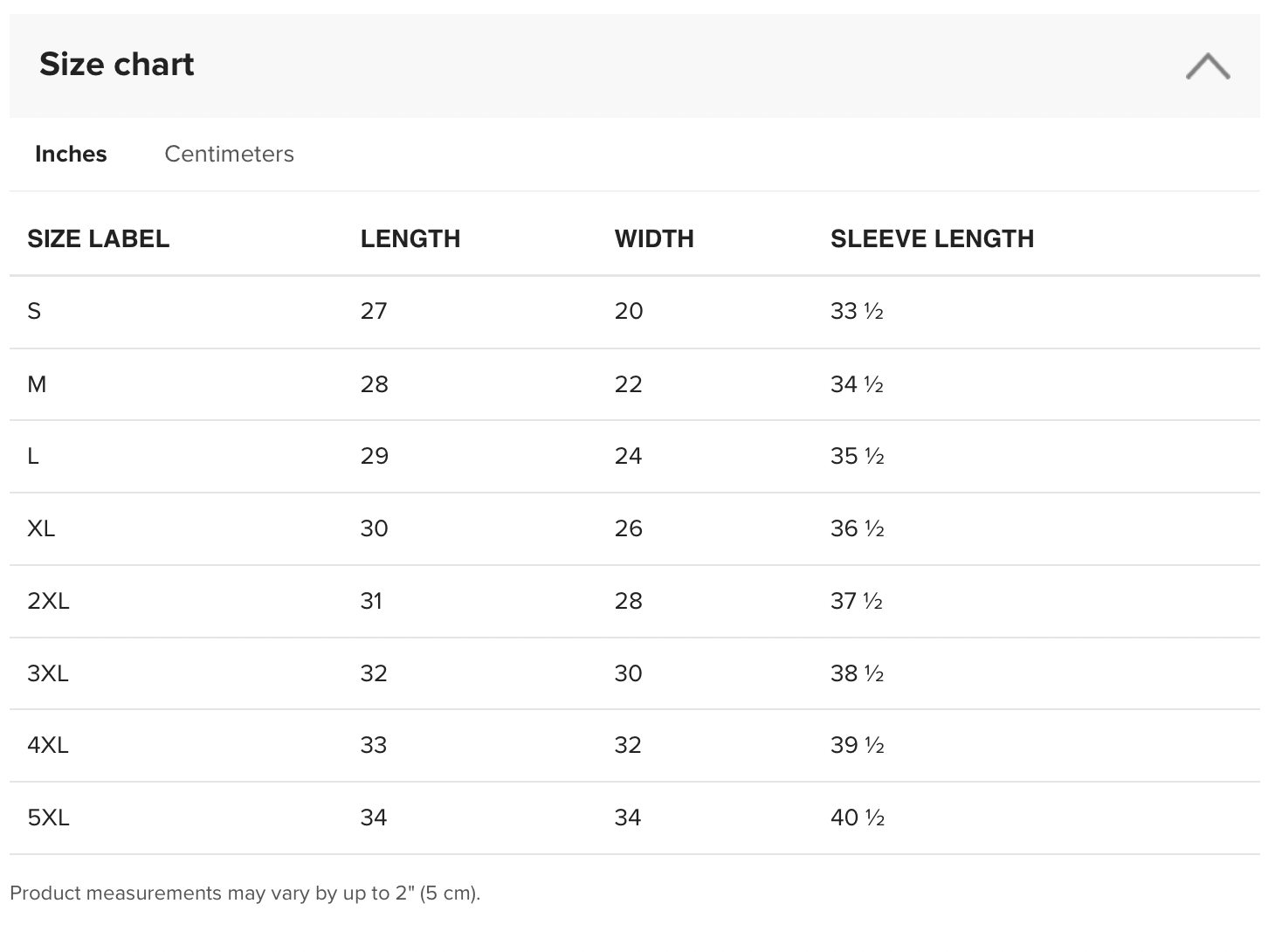The width and height of the screenshot is (1275, 952).
Task: Click the SLEEVE LENGTH column header
Action: (x=932, y=238)
